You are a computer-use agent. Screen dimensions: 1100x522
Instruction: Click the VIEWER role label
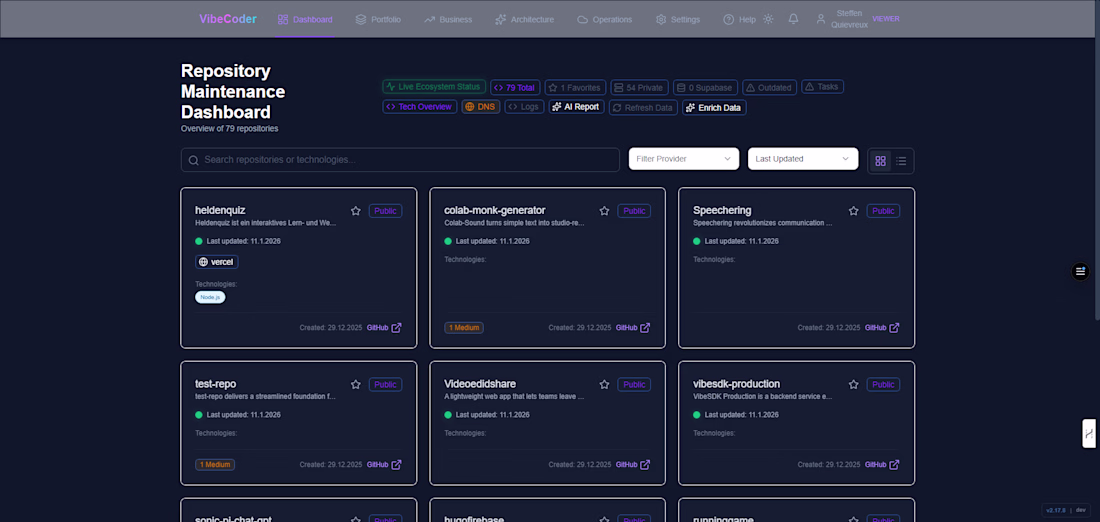885,19
